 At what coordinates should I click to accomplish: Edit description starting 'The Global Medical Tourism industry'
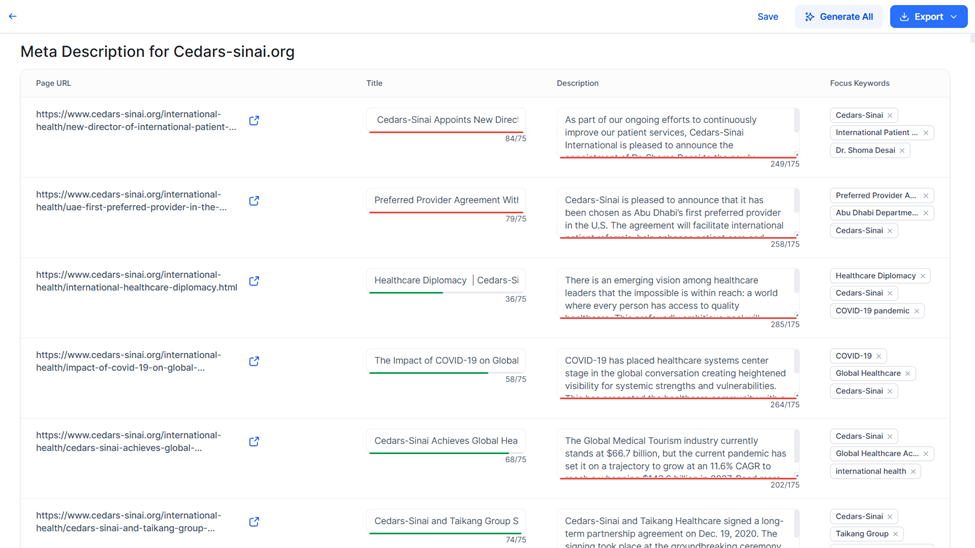pos(678,453)
